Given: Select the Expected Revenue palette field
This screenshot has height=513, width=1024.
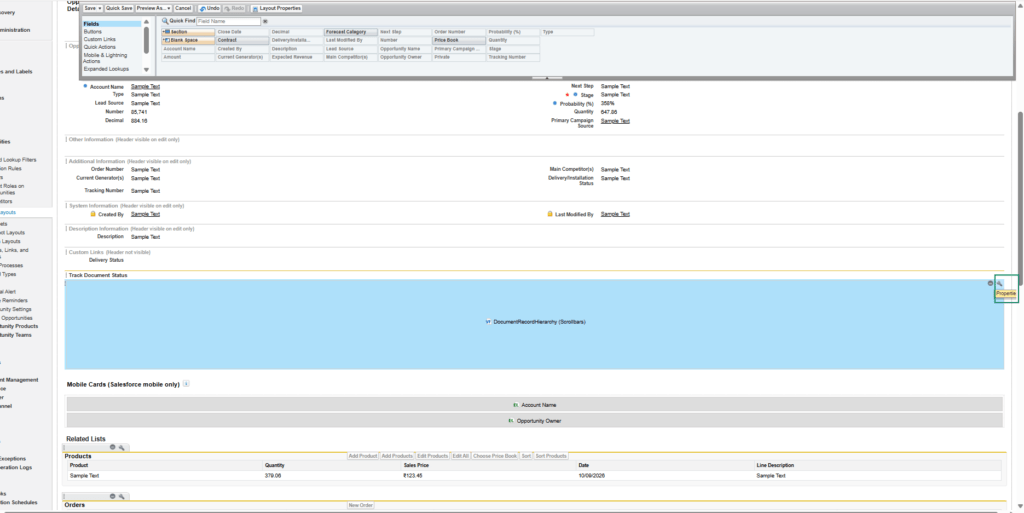Looking at the screenshot, I should [x=296, y=57].
